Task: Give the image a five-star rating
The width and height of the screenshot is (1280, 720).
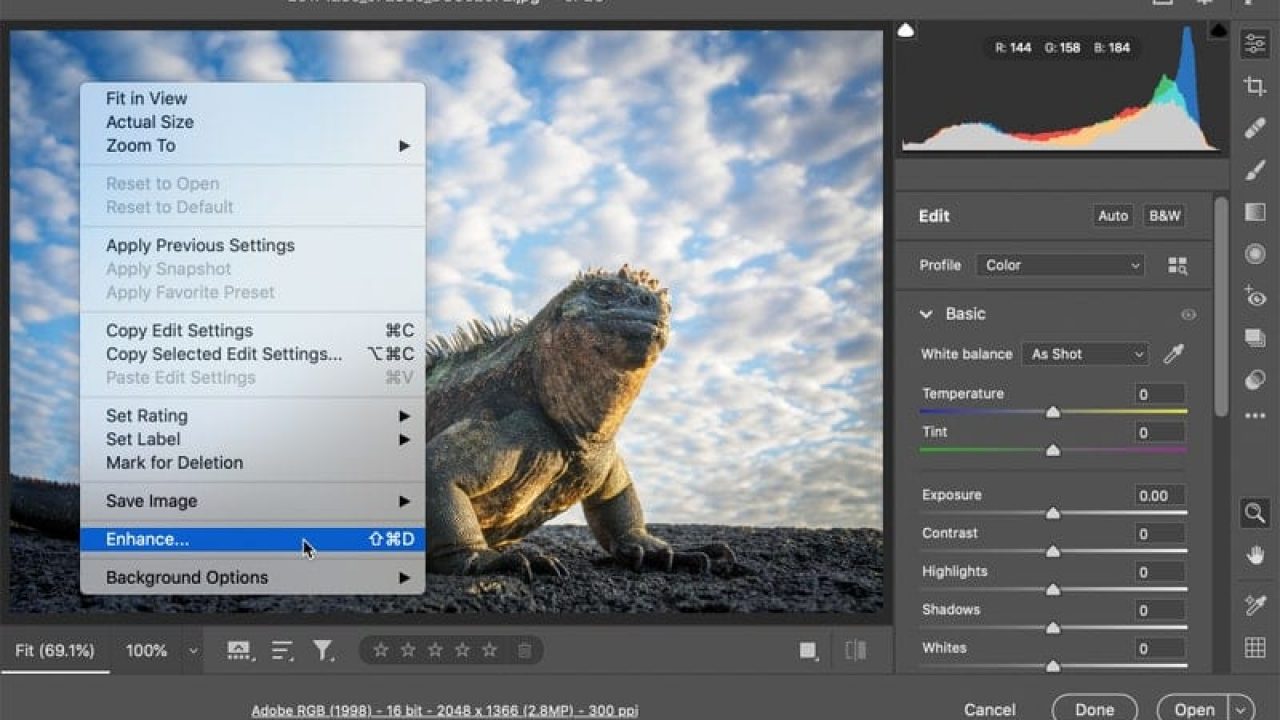Action: pos(489,650)
